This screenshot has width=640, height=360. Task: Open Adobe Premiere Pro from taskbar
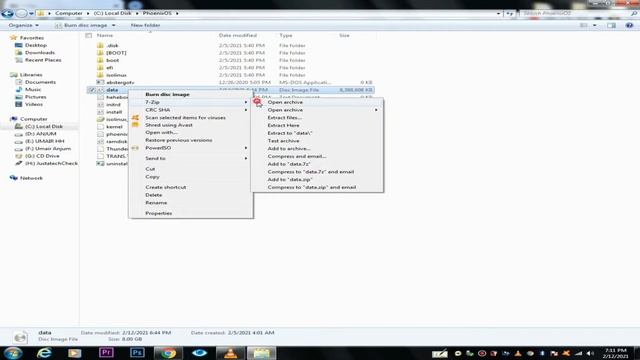tap(106, 353)
